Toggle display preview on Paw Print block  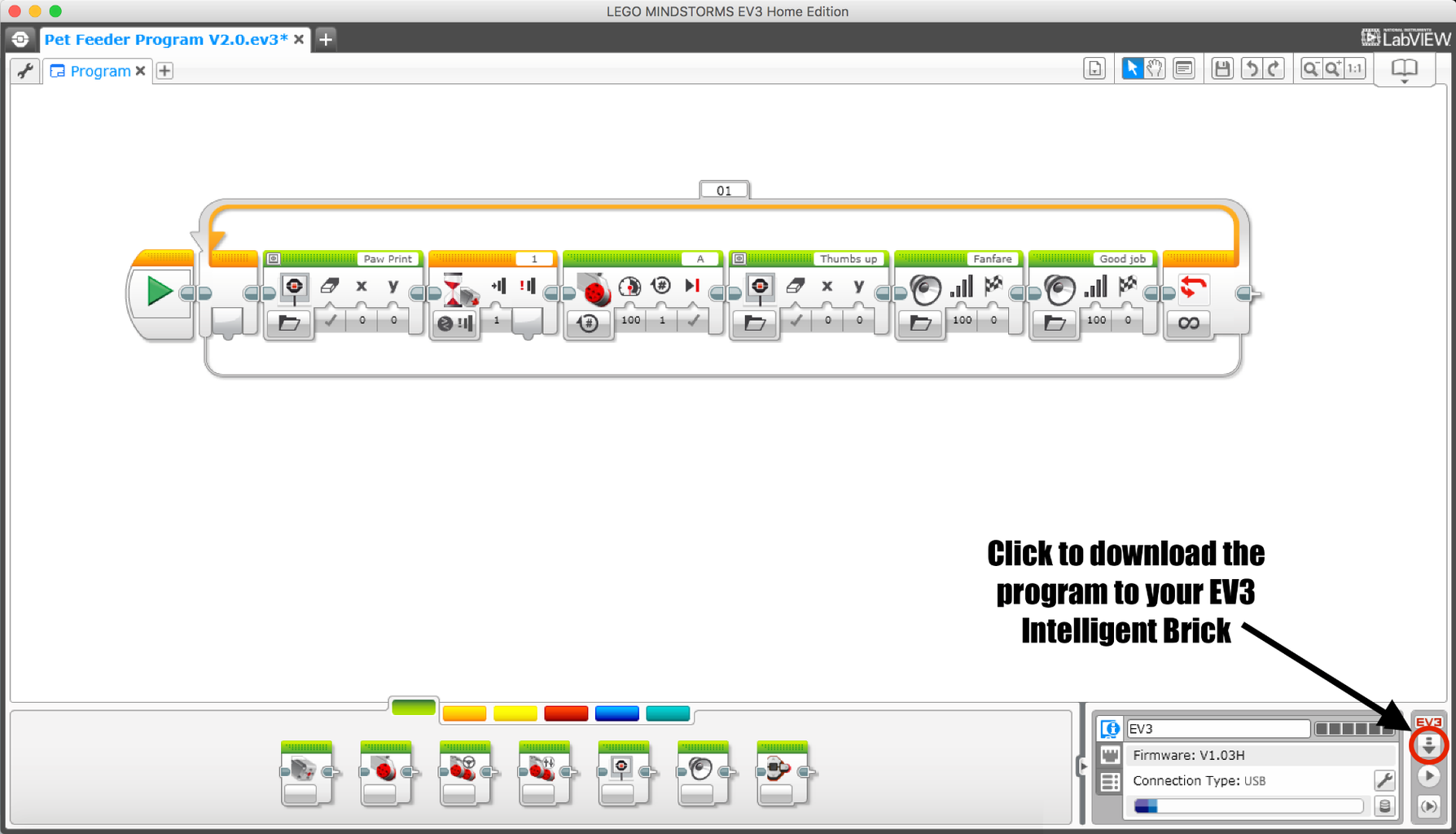274,259
